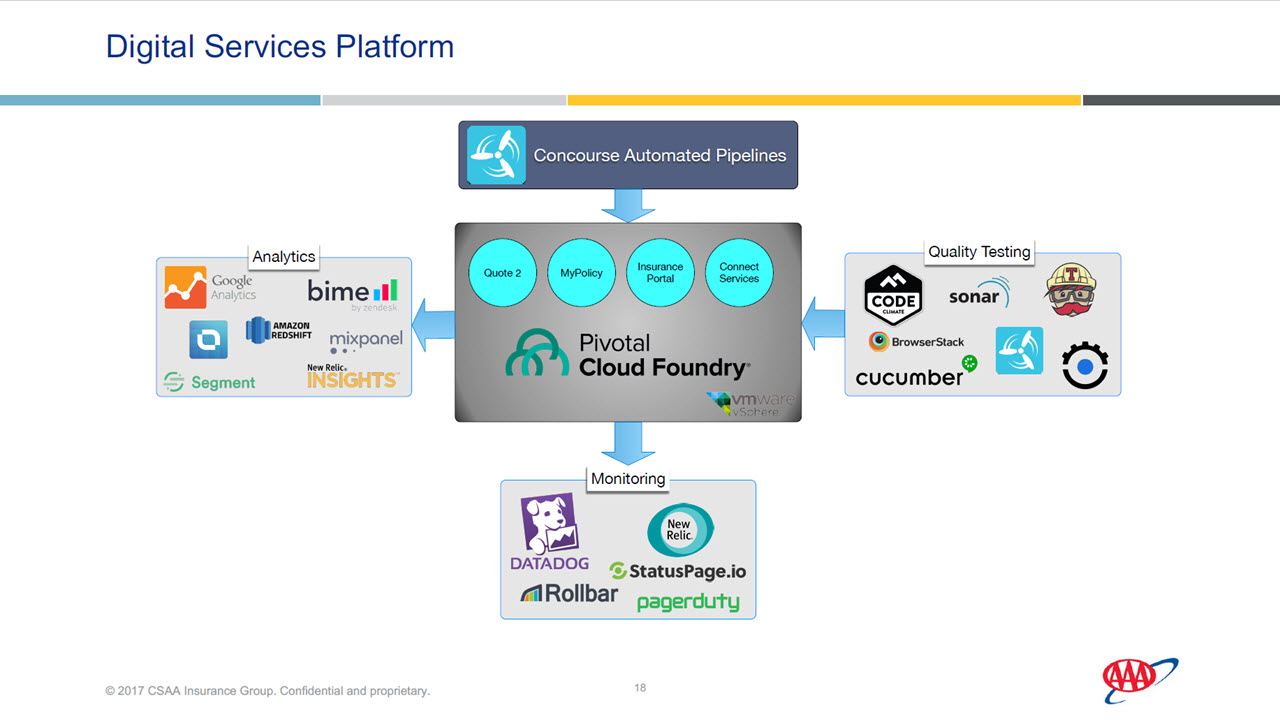Click the 2017 CSAA Insurance Group copyright text

268,690
